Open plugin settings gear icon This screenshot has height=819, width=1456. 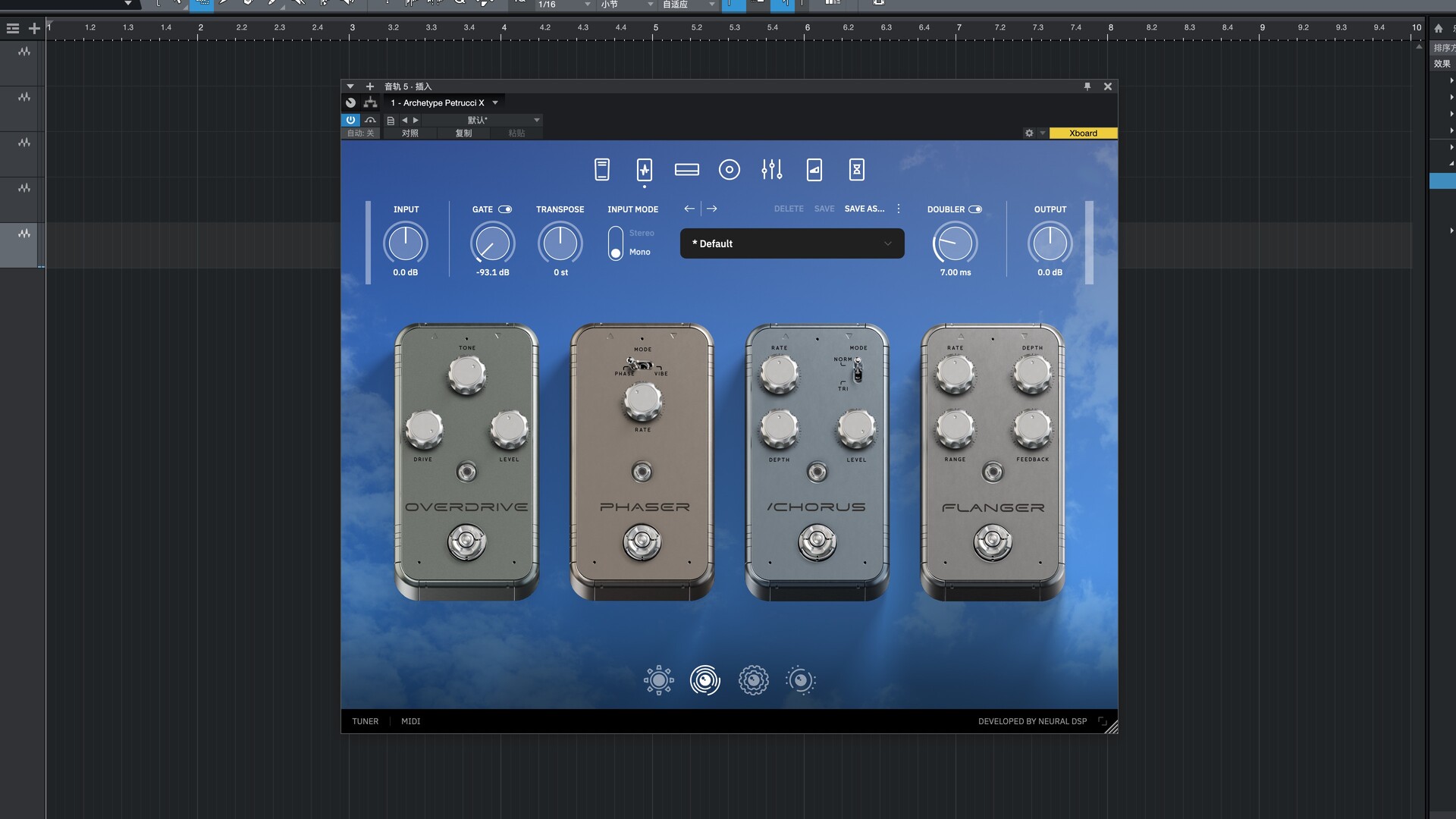[1029, 133]
